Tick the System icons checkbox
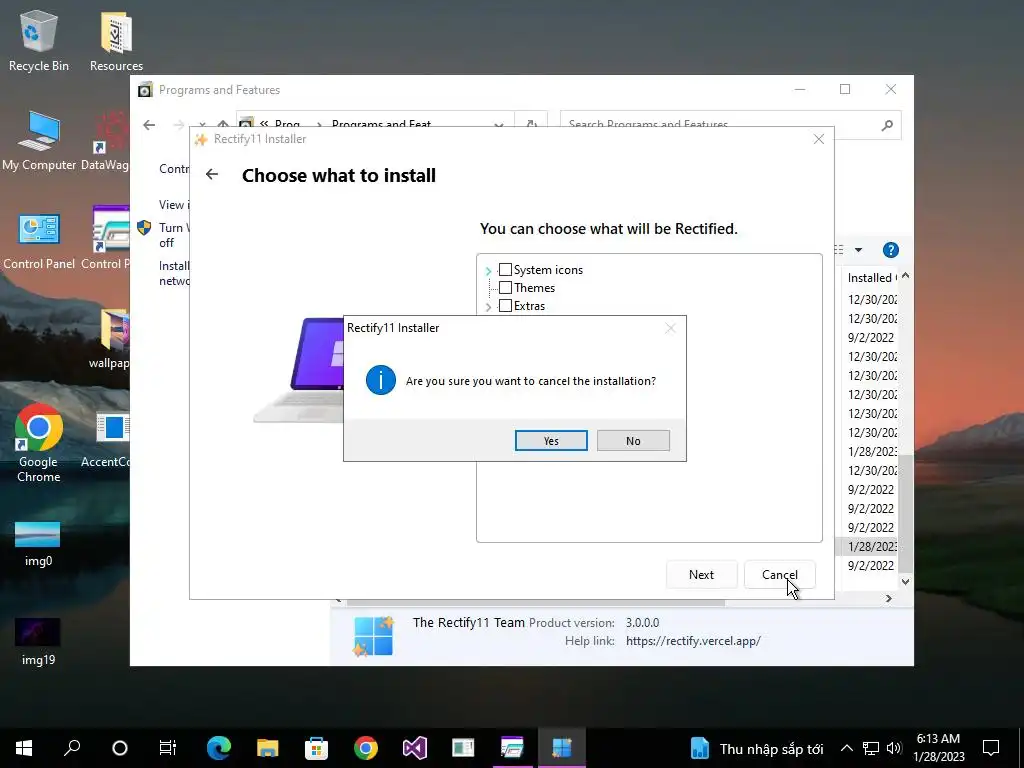 (x=505, y=270)
